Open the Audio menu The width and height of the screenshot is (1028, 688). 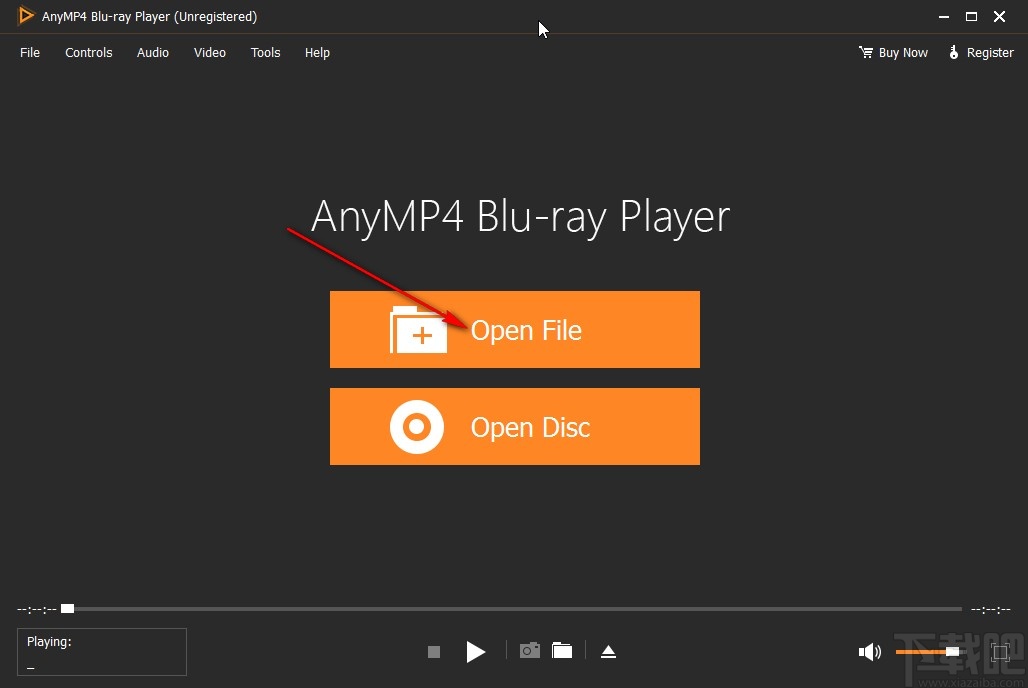coord(152,52)
